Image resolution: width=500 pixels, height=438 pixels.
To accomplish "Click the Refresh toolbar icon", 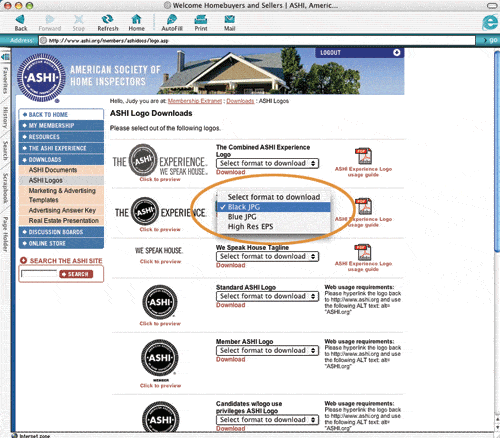I will [x=107, y=19].
